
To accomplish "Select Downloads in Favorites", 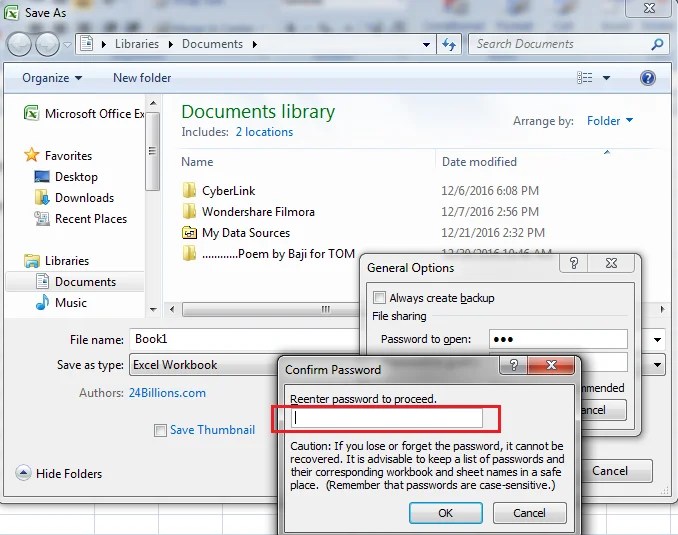I will click(x=74, y=198).
